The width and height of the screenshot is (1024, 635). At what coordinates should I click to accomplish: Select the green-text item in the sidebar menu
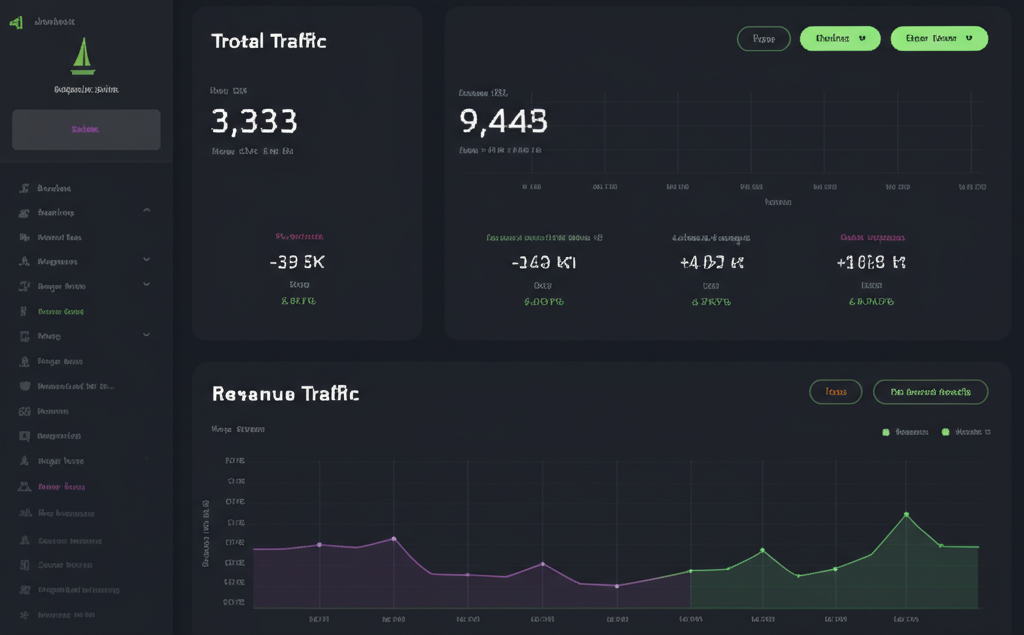[x=61, y=311]
